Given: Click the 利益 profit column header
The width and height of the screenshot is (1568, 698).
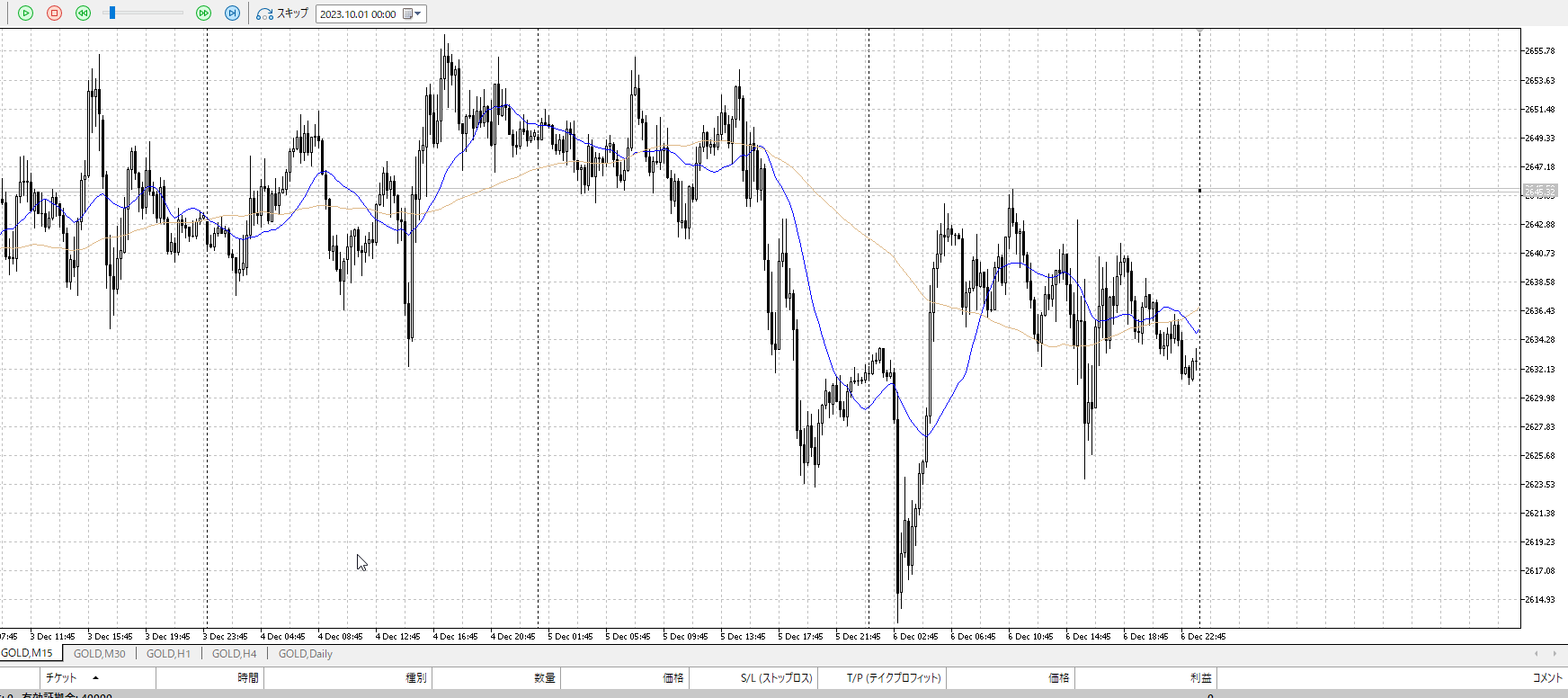Looking at the screenshot, I should coord(1200,678).
